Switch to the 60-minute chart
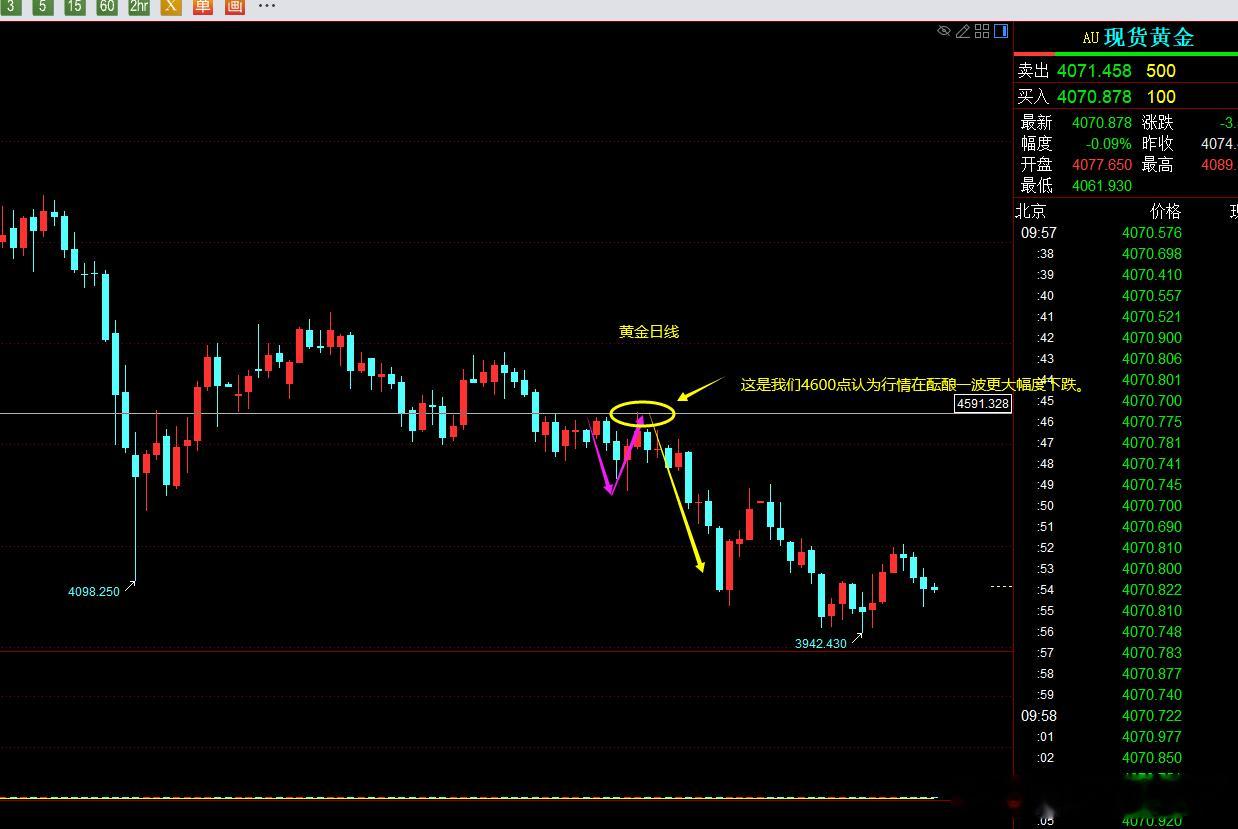 pyautogui.click(x=107, y=6)
